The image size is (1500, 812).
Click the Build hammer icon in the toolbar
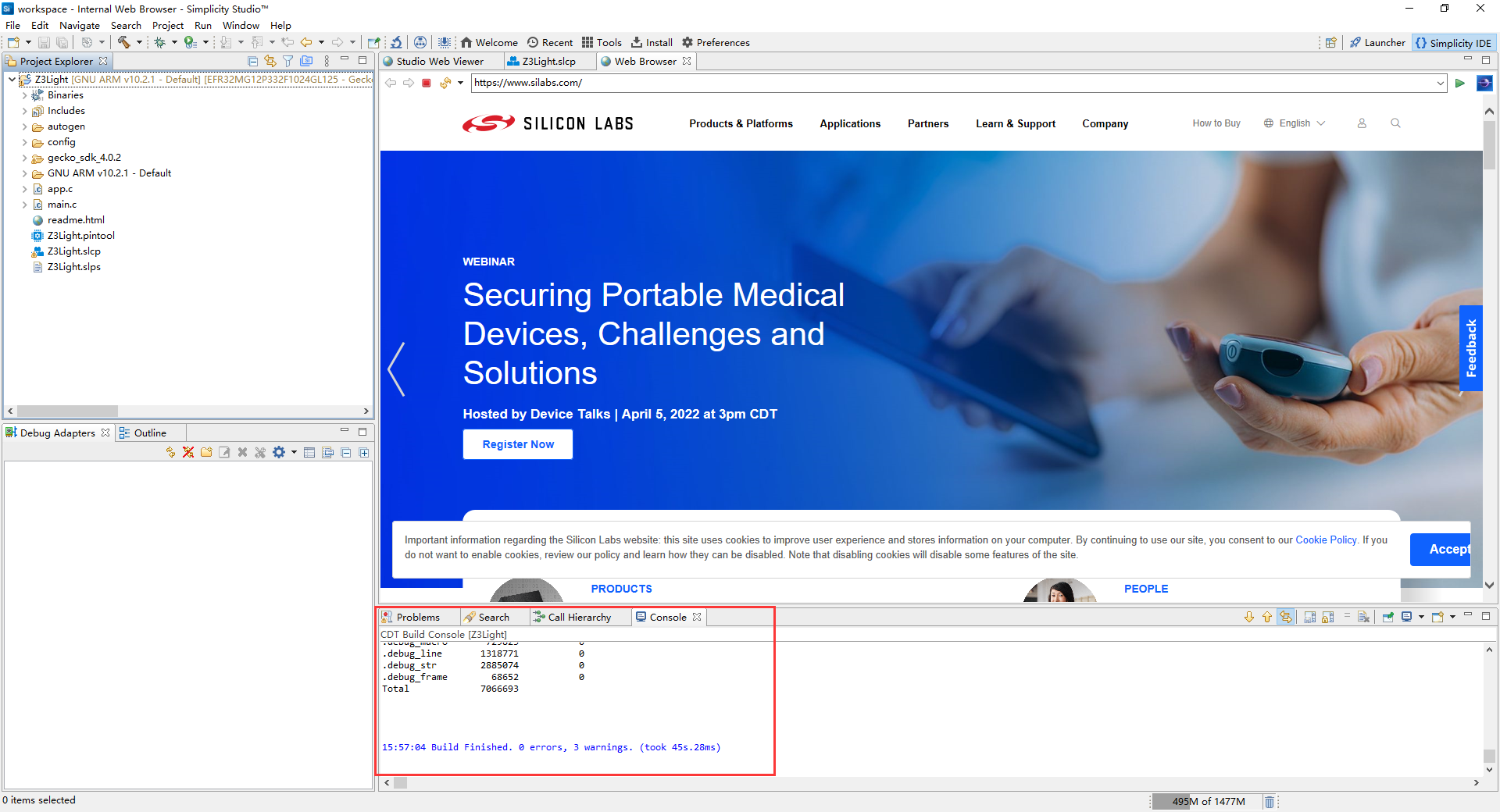point(123,42)
